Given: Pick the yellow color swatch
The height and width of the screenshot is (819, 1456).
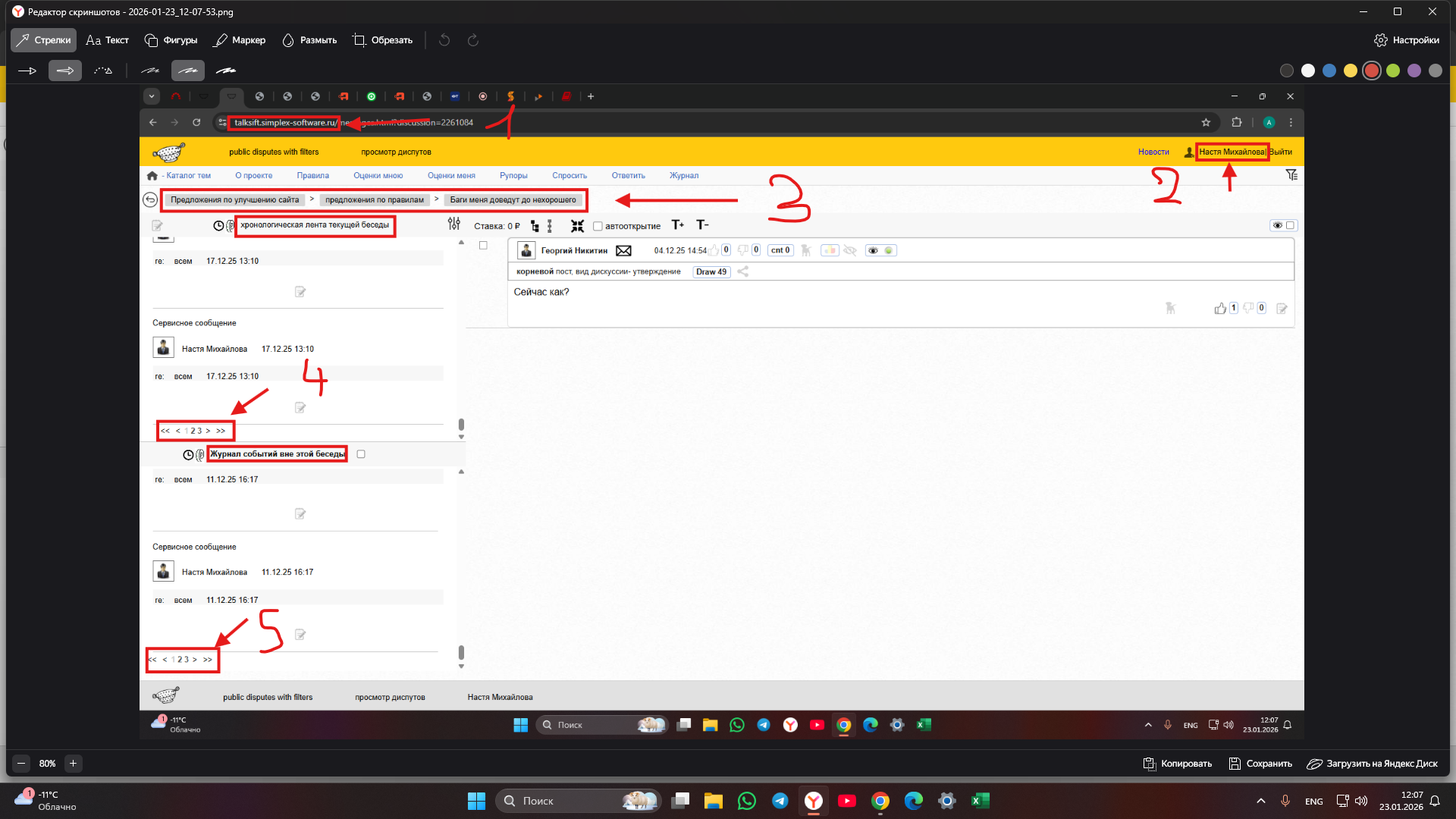Looking at the screenshot, I should (x=1351, y=71).
